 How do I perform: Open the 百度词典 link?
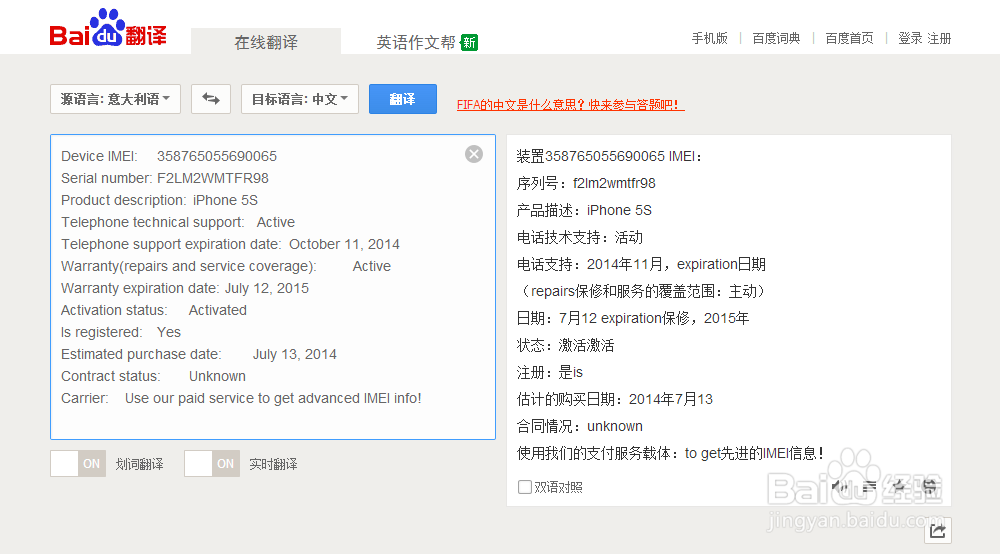[776, 38]
